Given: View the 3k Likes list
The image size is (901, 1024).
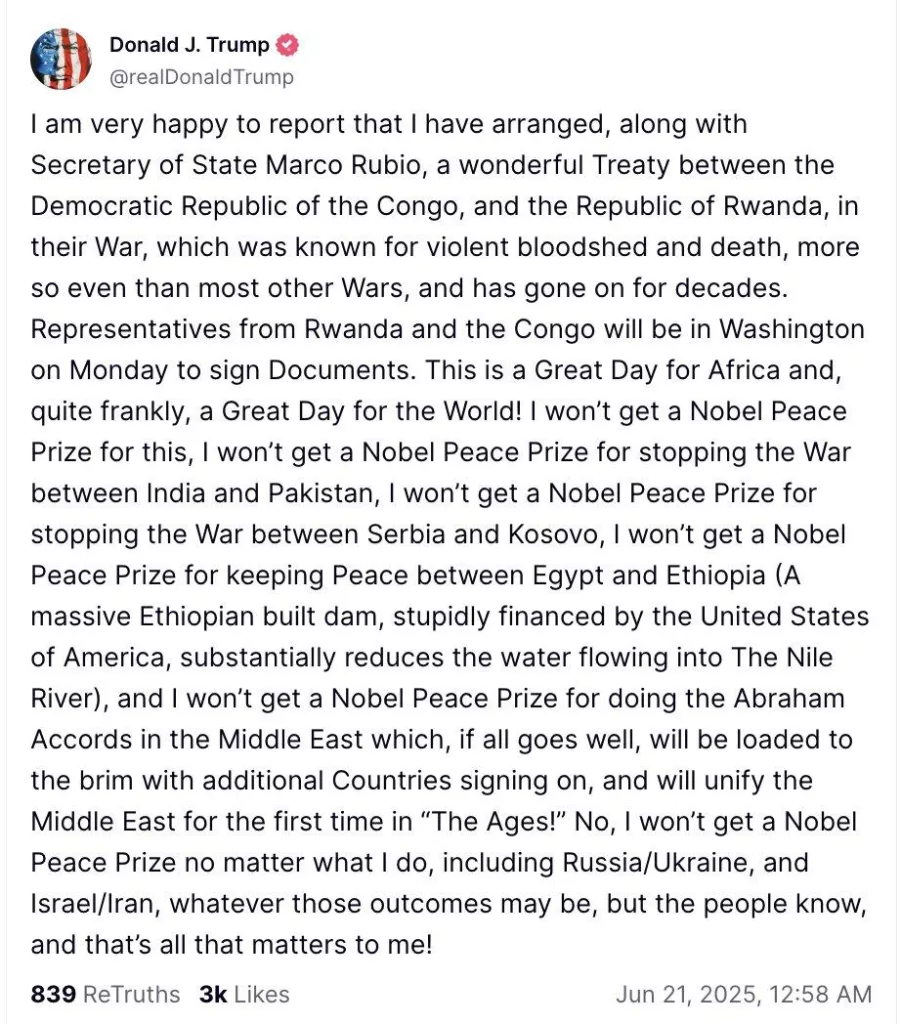Looking at the screenshot, I should tap(244, 994).
